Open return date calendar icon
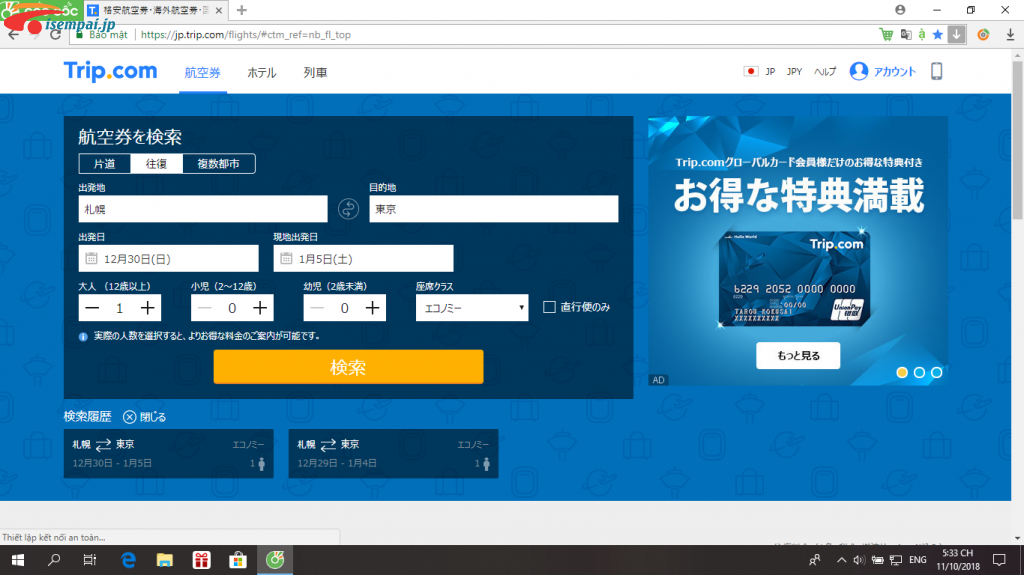This screenshot has height=575, width=1024. 286,259
